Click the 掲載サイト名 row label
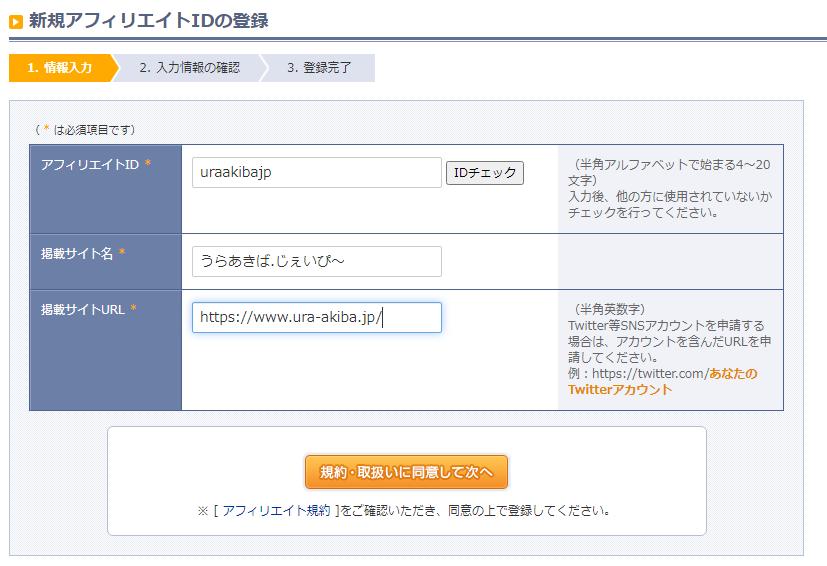Image resolution: width=827 pixels, height=566 pixels. click(x=77, y=254)
